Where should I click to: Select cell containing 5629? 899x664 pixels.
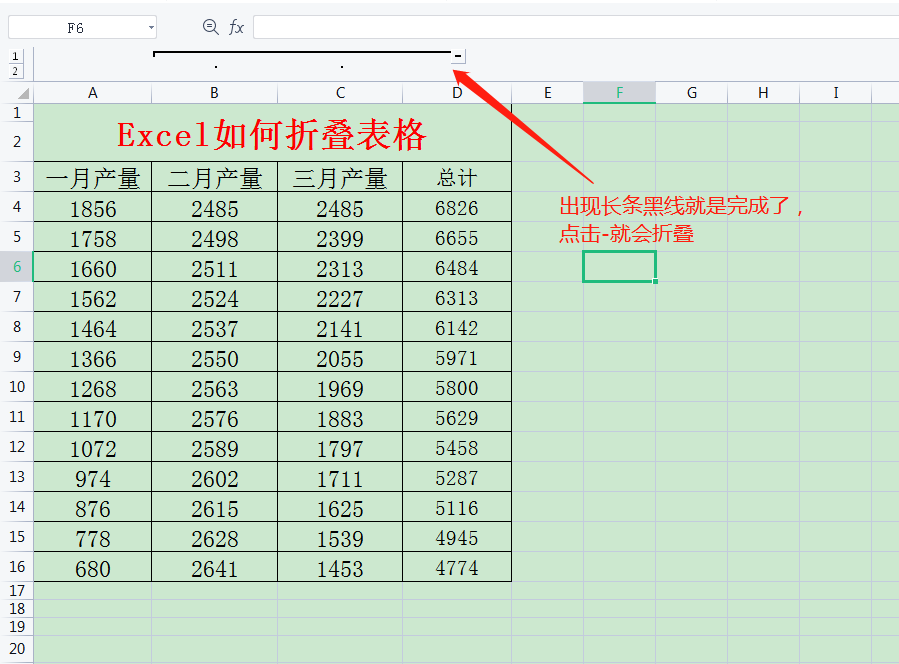coord(457,417)
